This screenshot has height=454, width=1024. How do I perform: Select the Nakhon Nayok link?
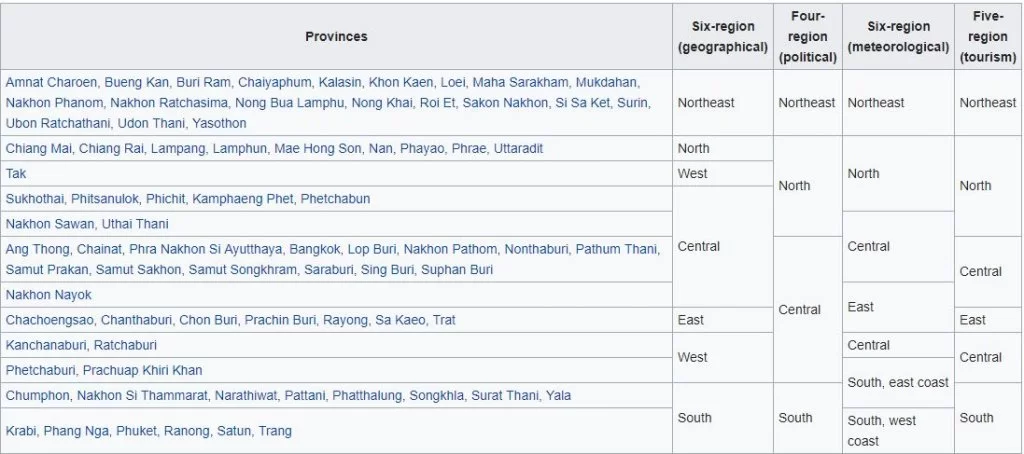48,295
